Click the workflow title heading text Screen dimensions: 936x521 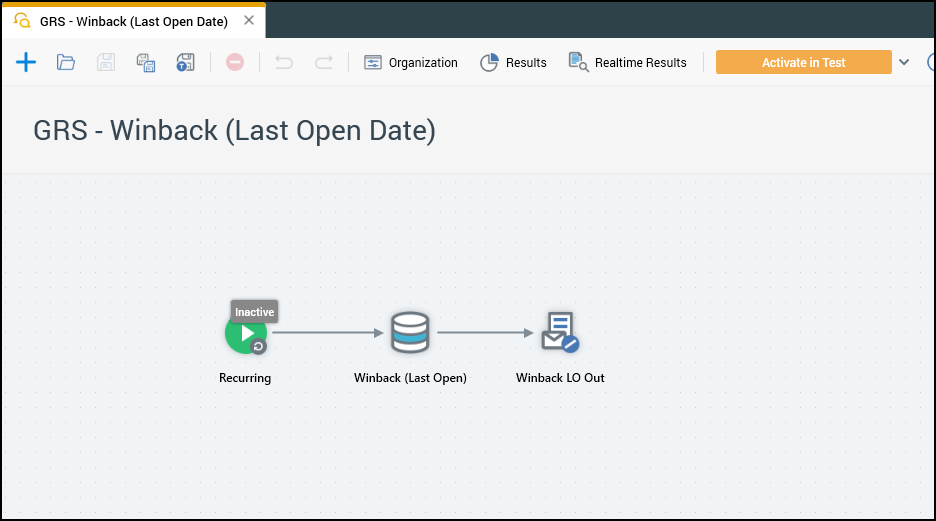pos(235,131)
